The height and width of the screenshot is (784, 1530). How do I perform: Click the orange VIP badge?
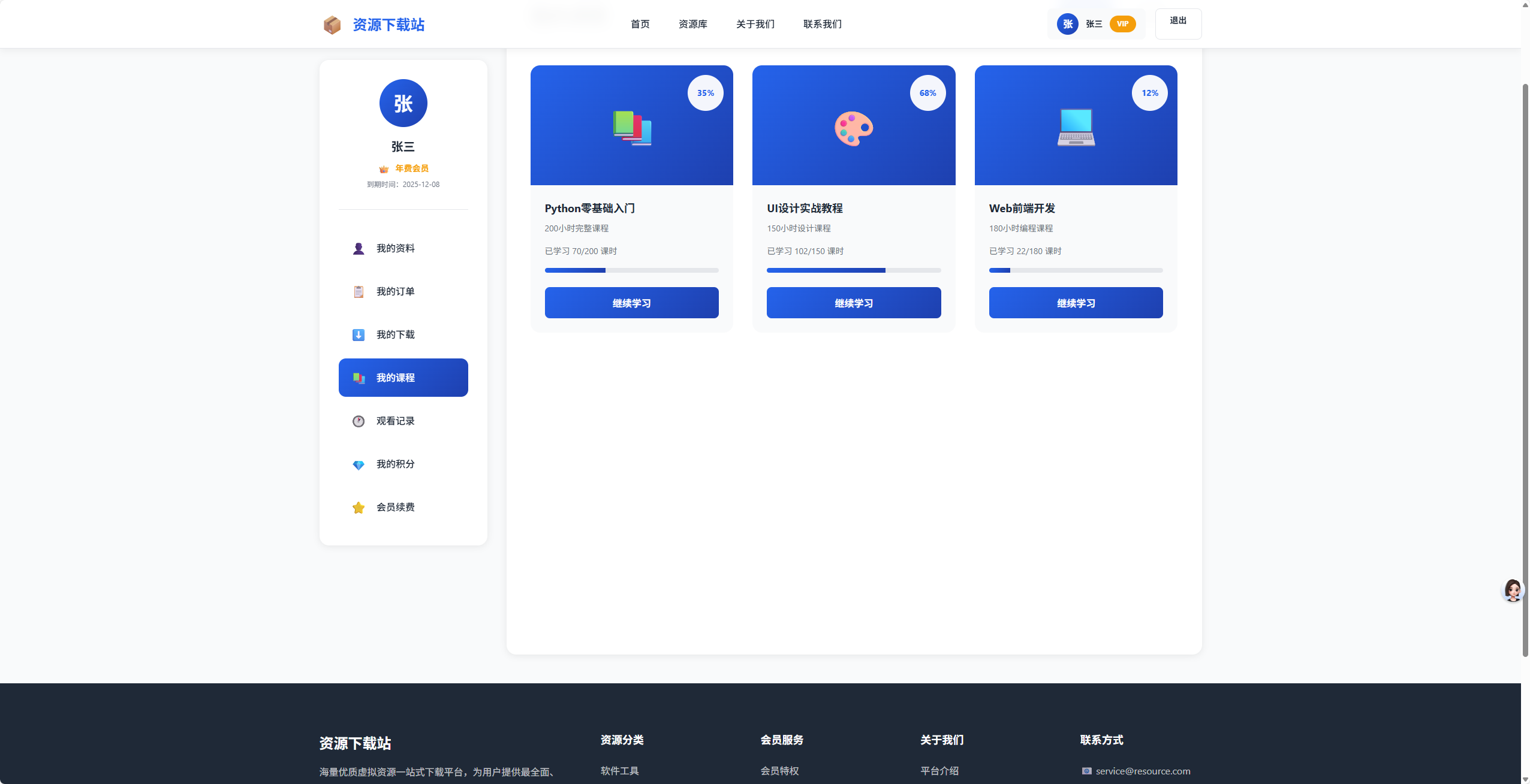(x=1122, y=24)
